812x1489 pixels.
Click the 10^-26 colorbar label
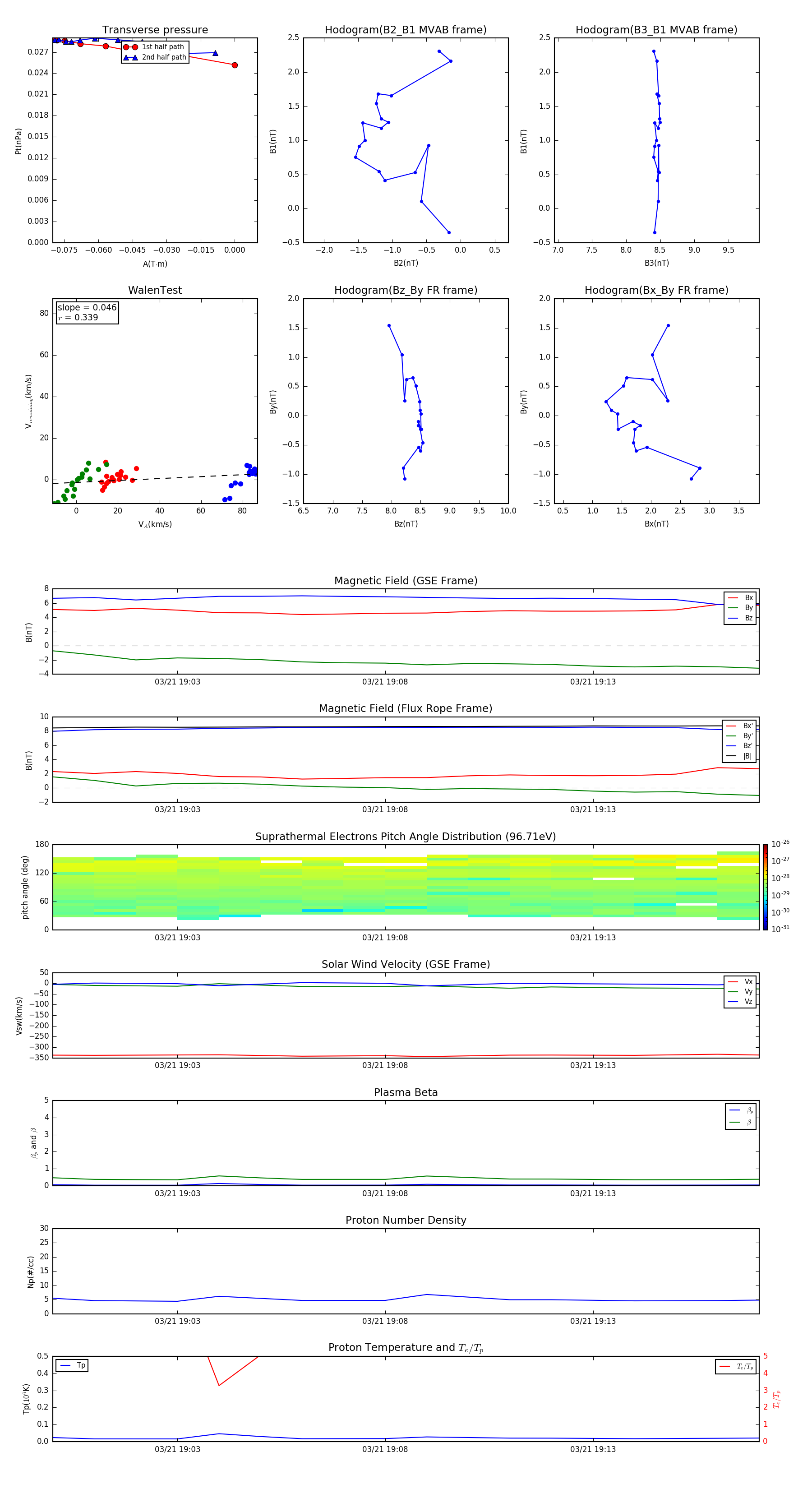780,845
